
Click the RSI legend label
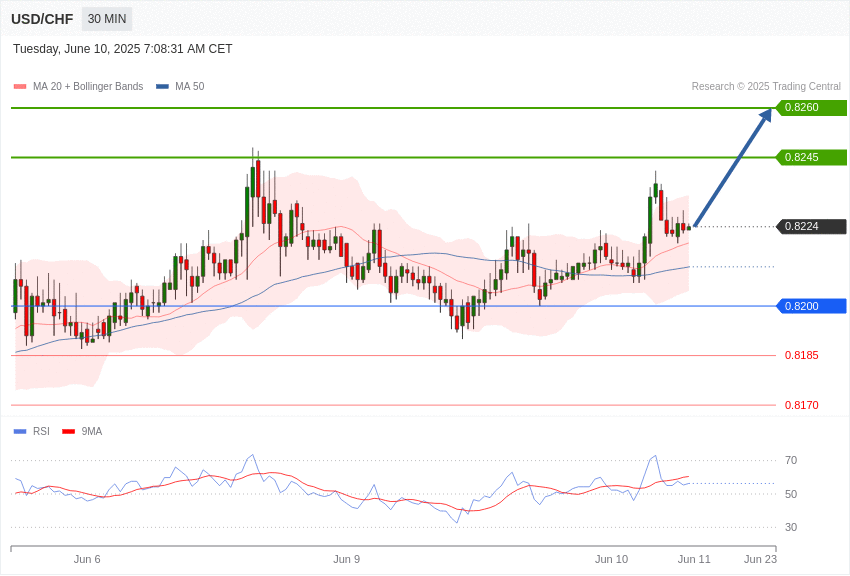[x=41, y=432]
